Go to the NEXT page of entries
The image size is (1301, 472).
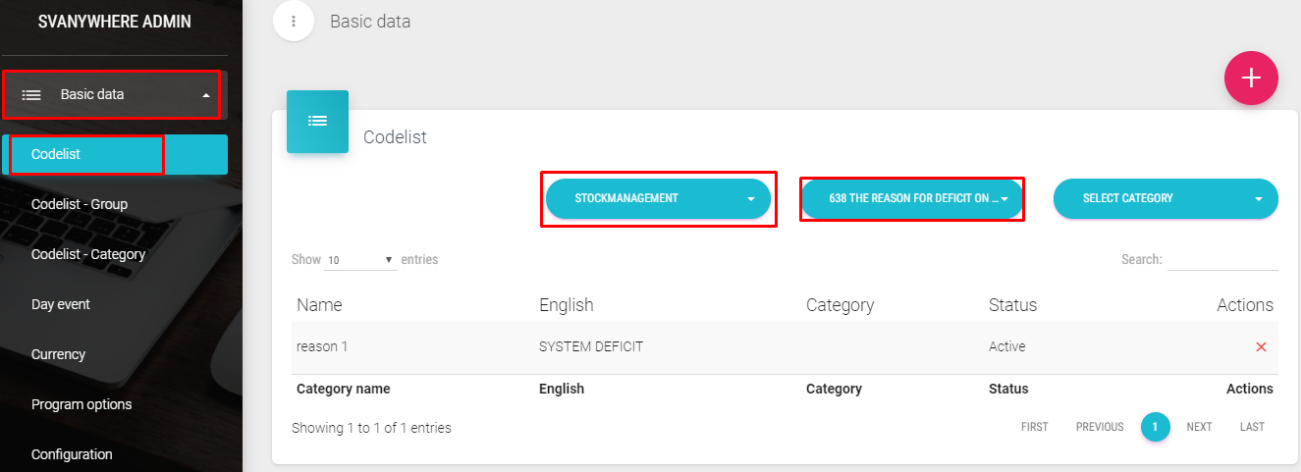(1198, 427)
